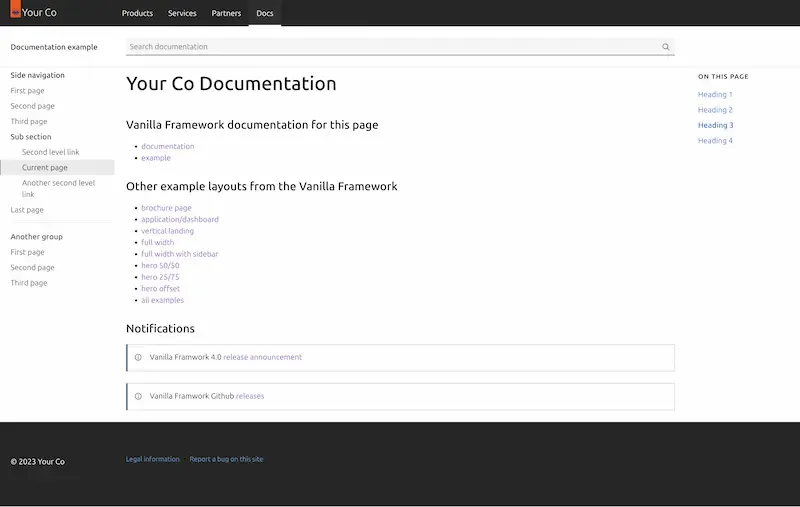Expand the Sub section side navigation item
The image size is (800, 507).
(x=31, y=137)
